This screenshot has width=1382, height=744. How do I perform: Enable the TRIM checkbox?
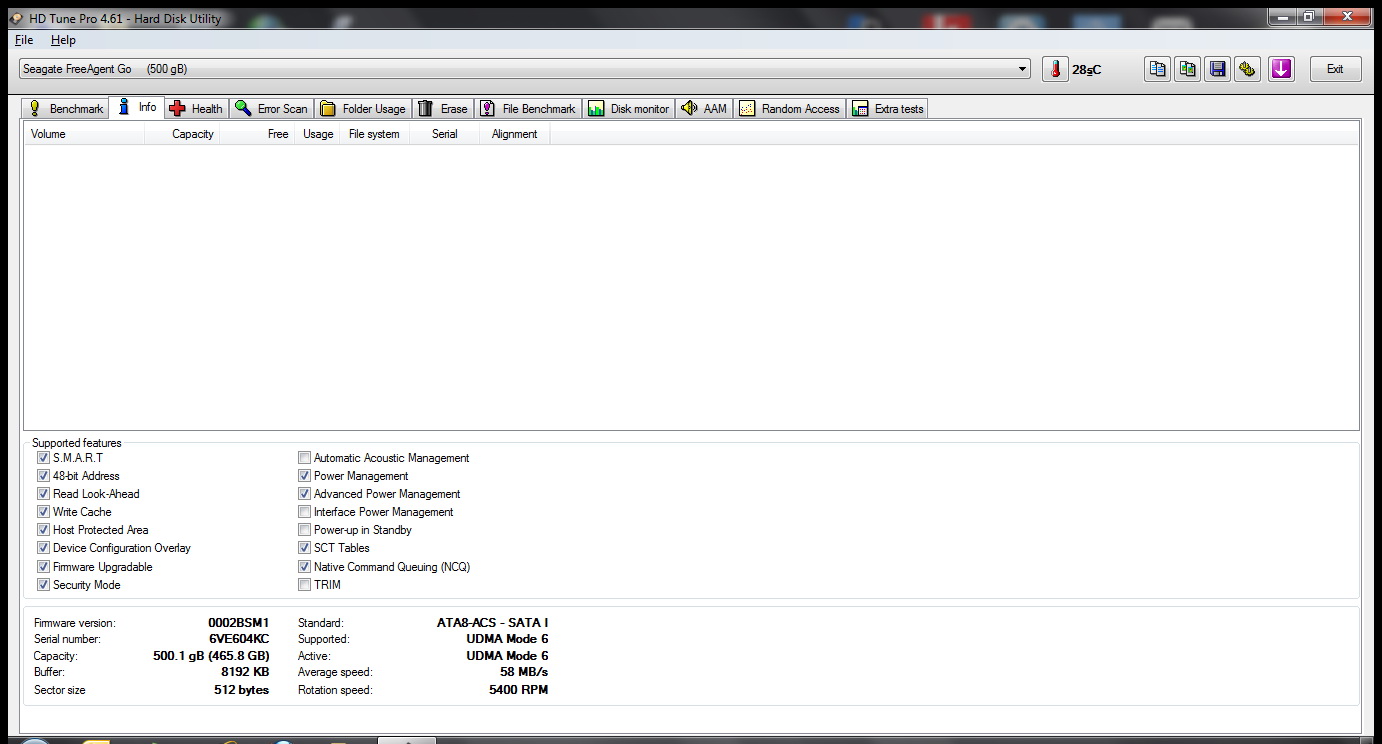[305, 585]
